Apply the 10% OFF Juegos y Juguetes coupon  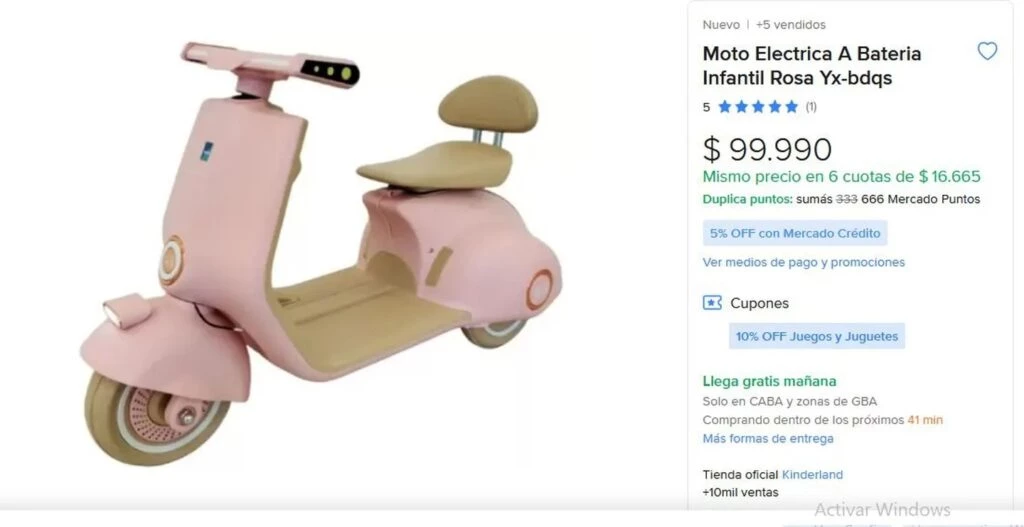pyautogui.click(x=817, y=336)
